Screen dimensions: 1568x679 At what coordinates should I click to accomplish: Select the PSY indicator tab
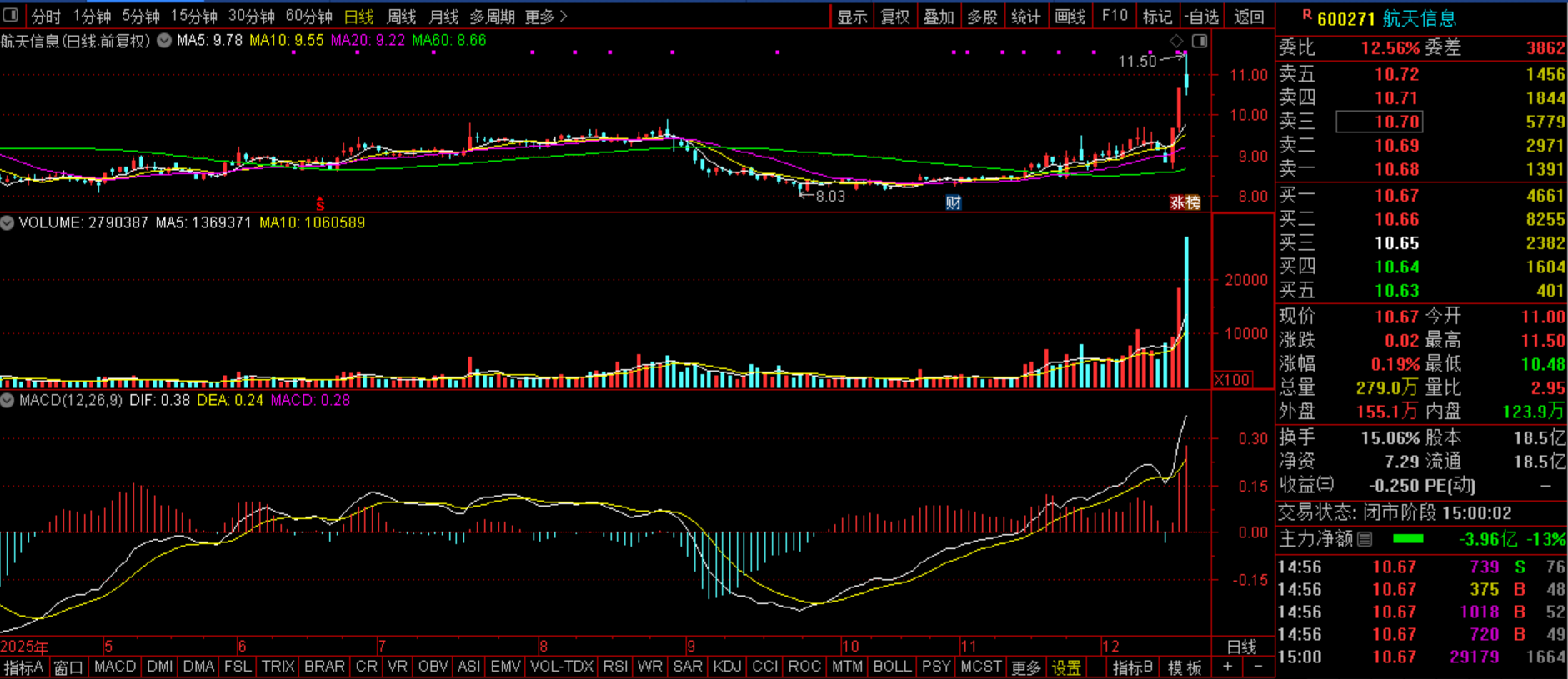pyautogui.click(x=937, y=667)
